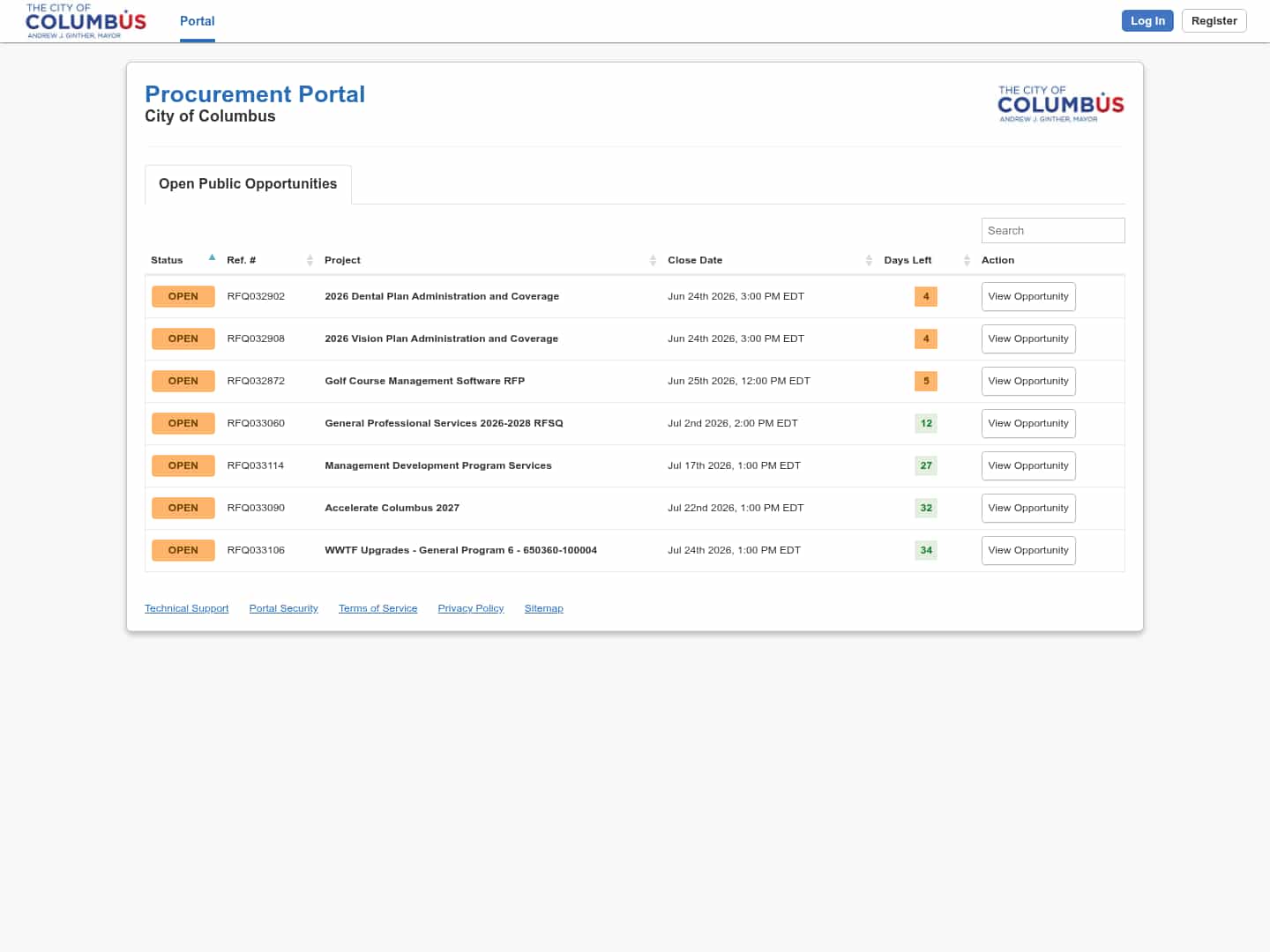Image resolution: width=1270 pixels, height=952 pixels.
Task: Click the City of Columbus header logo
Action: point(86,21)
